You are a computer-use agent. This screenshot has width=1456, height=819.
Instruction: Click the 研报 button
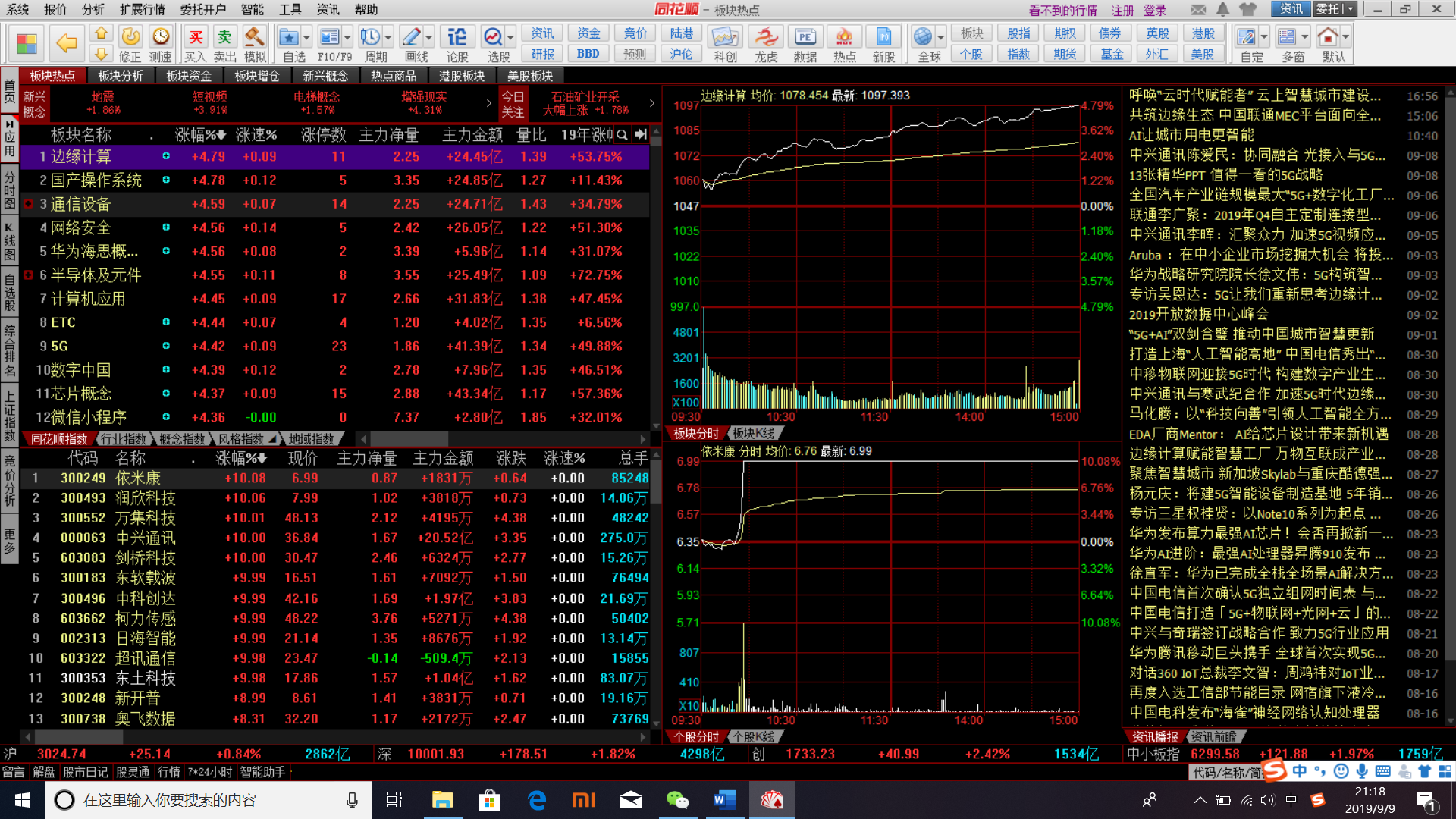coord(541,54)
